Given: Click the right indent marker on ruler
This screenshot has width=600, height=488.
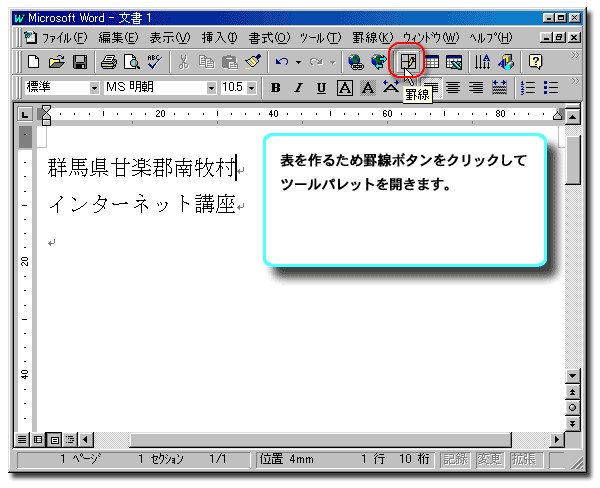Looking at the screenshot, I should pos(558,115).
